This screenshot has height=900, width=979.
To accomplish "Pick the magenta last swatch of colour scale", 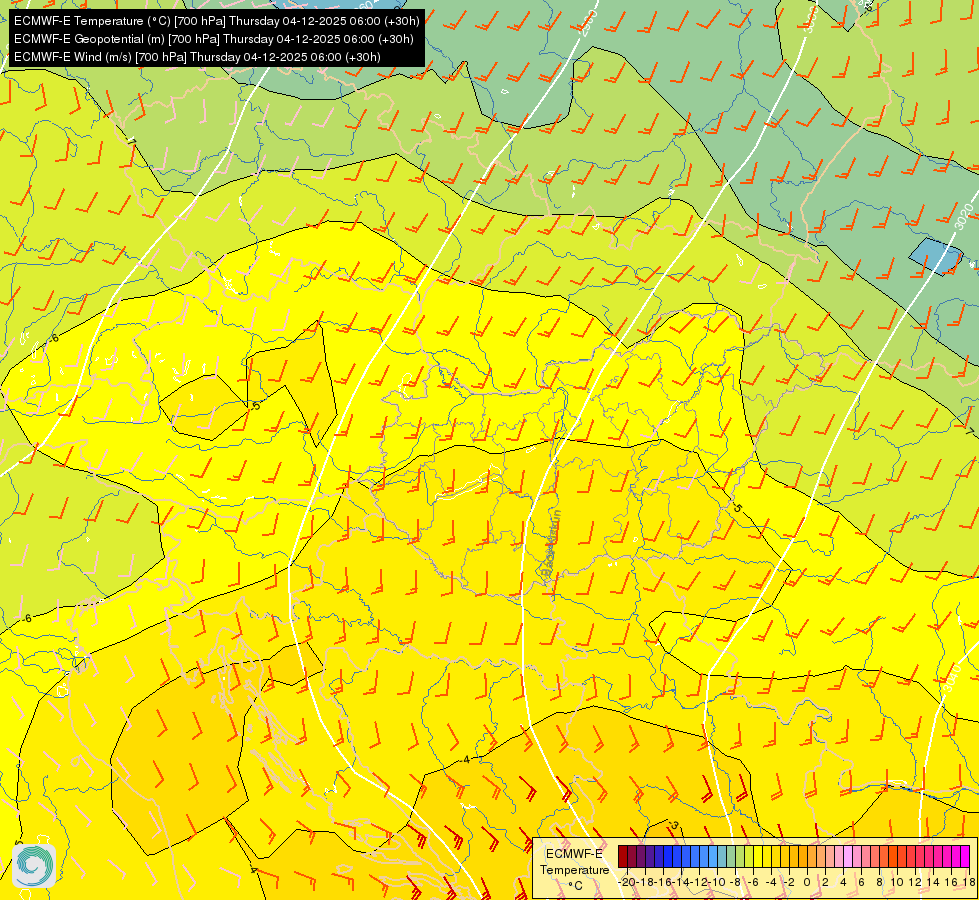I will [965, 856].
